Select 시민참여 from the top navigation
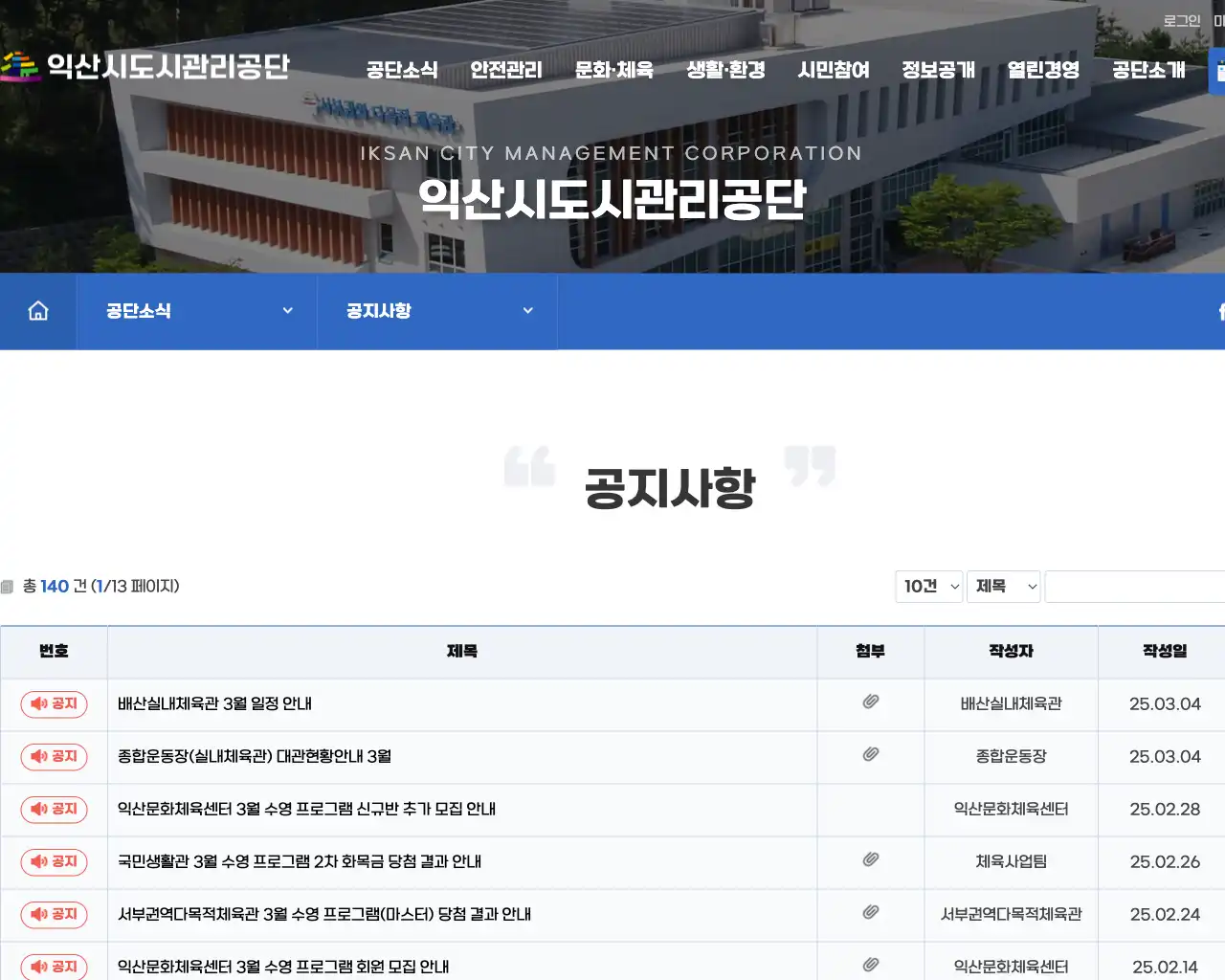This screenshot has height=980, width=1225. 835,70
